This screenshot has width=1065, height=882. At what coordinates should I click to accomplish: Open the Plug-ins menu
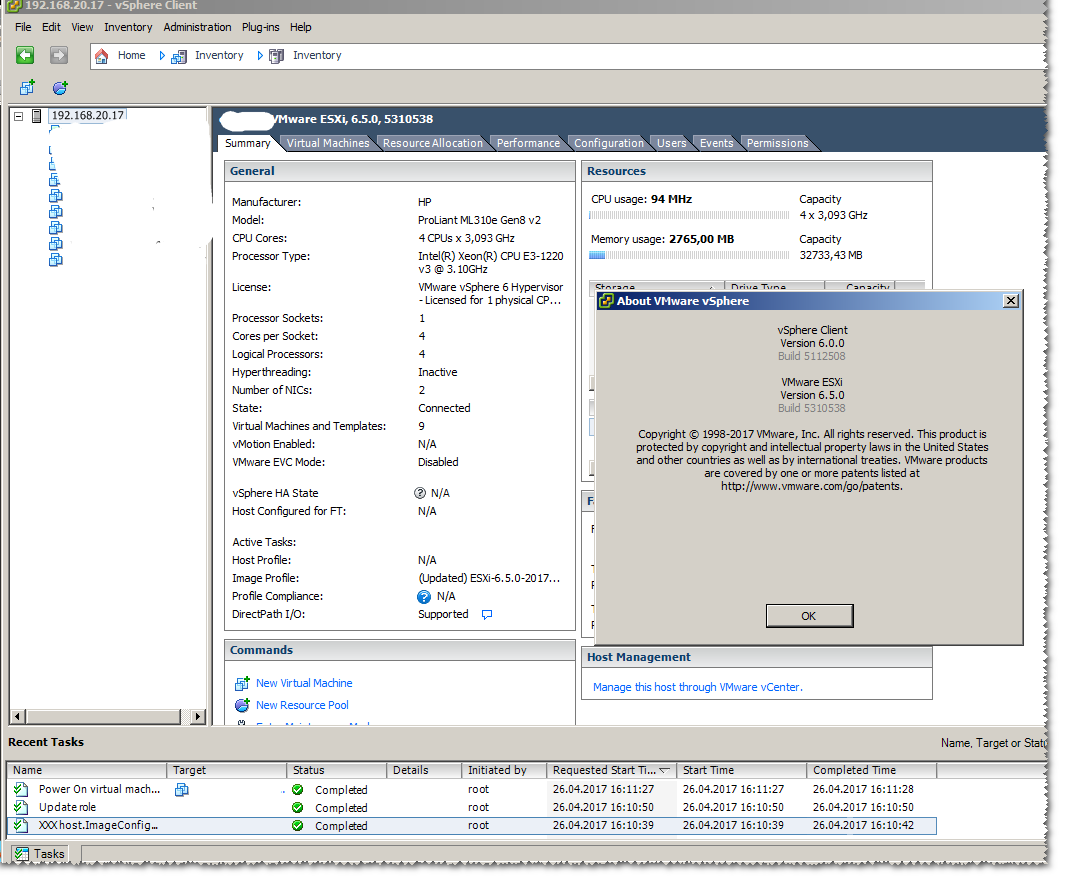(x=260, y=27)
